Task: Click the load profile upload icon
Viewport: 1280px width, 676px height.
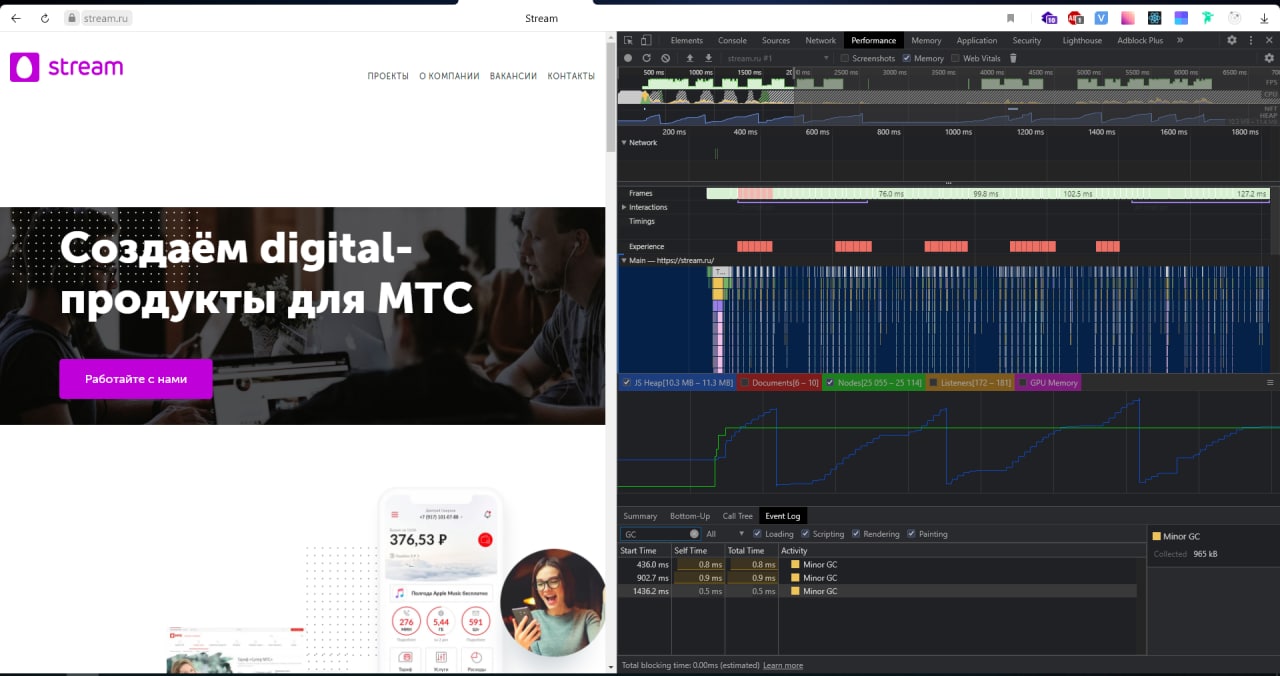Action: point(690,58)
